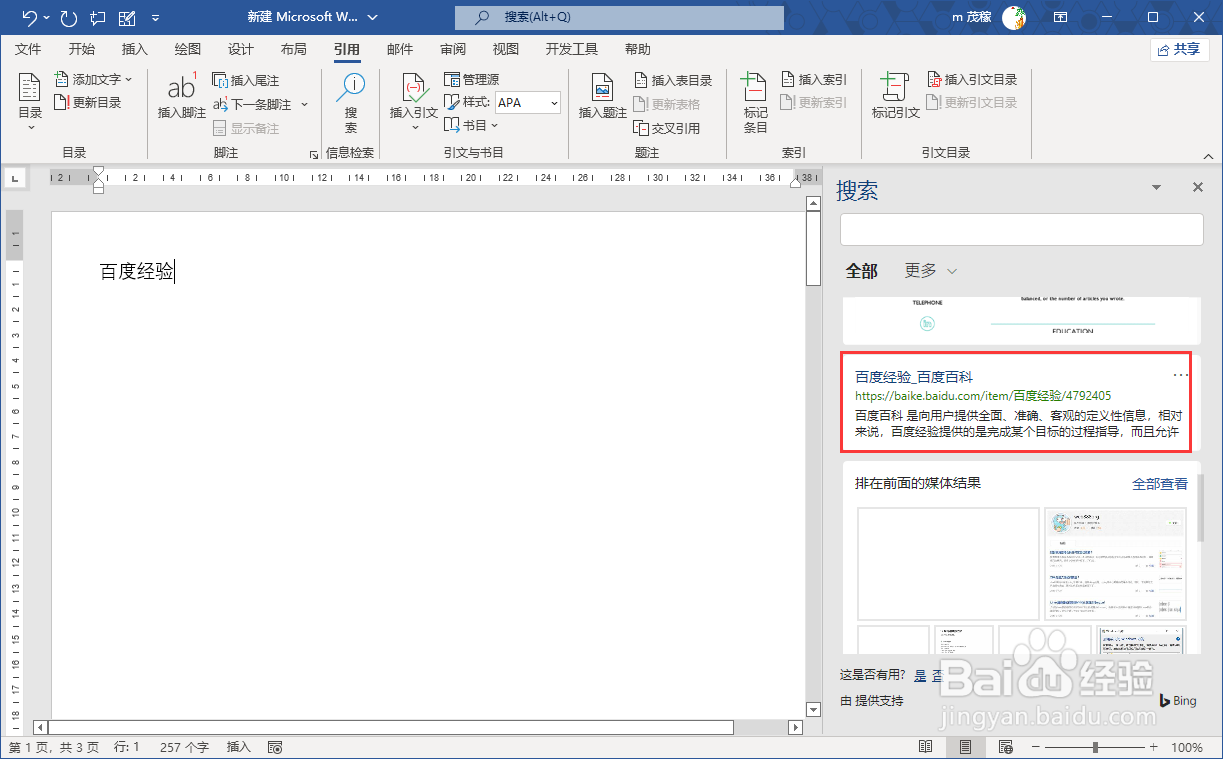Insert Table of Authorities (插入引文目录)

972,79
